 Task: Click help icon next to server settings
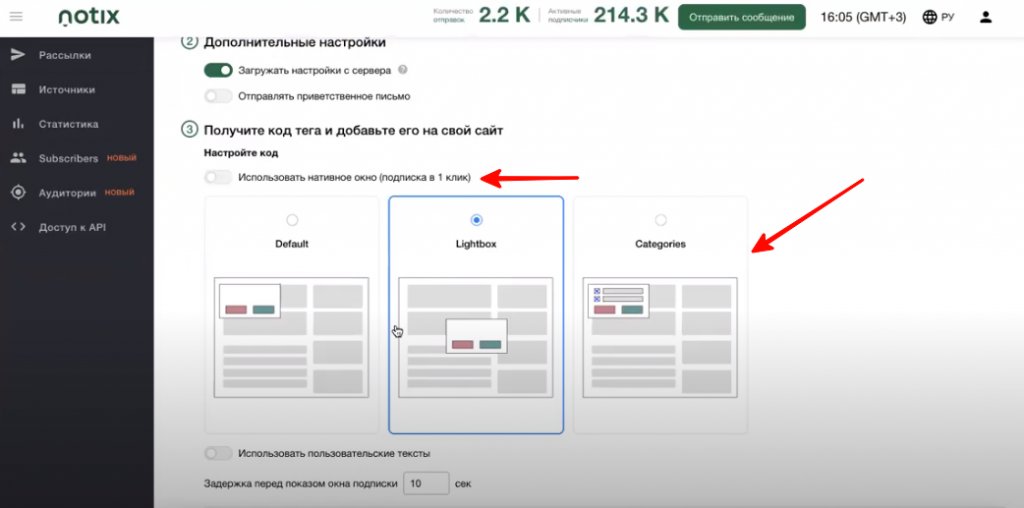(402, 70)
